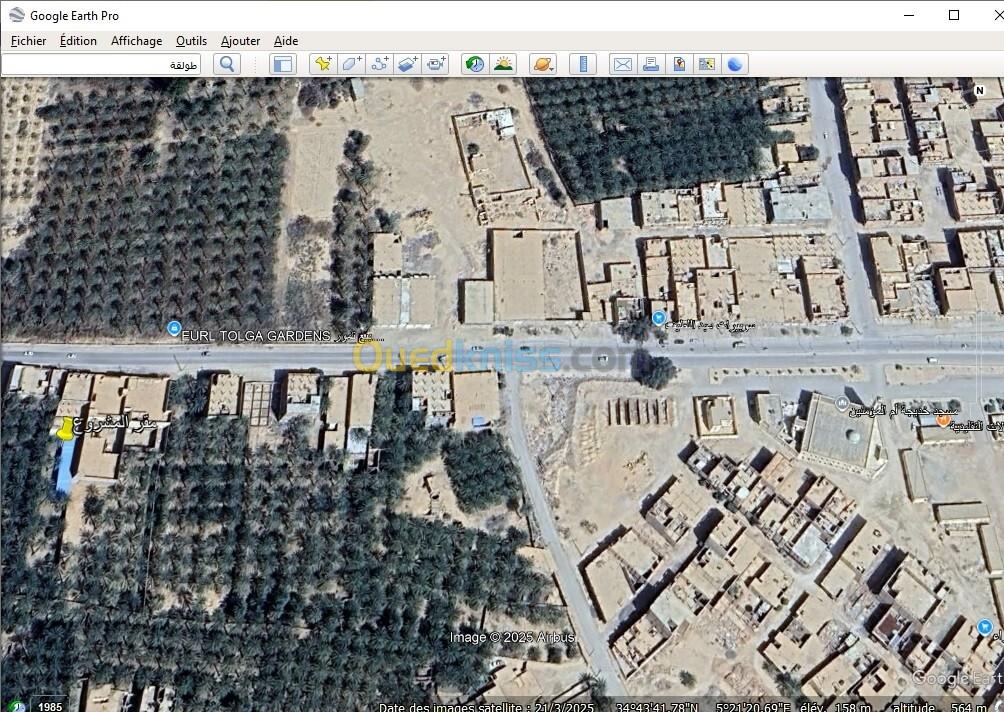Click the Email envelope icon
Image resolution: width=1004 pixels, height=712 pixels.
[622, 64]
